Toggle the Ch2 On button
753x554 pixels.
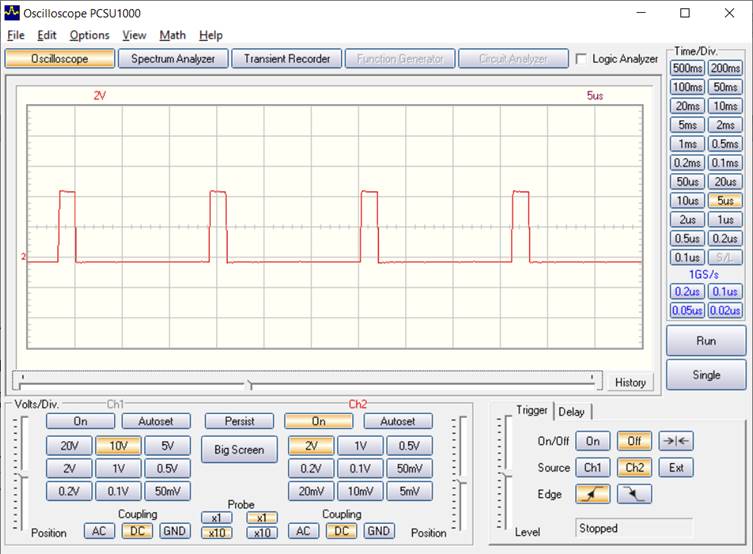[x=318, y=422]
